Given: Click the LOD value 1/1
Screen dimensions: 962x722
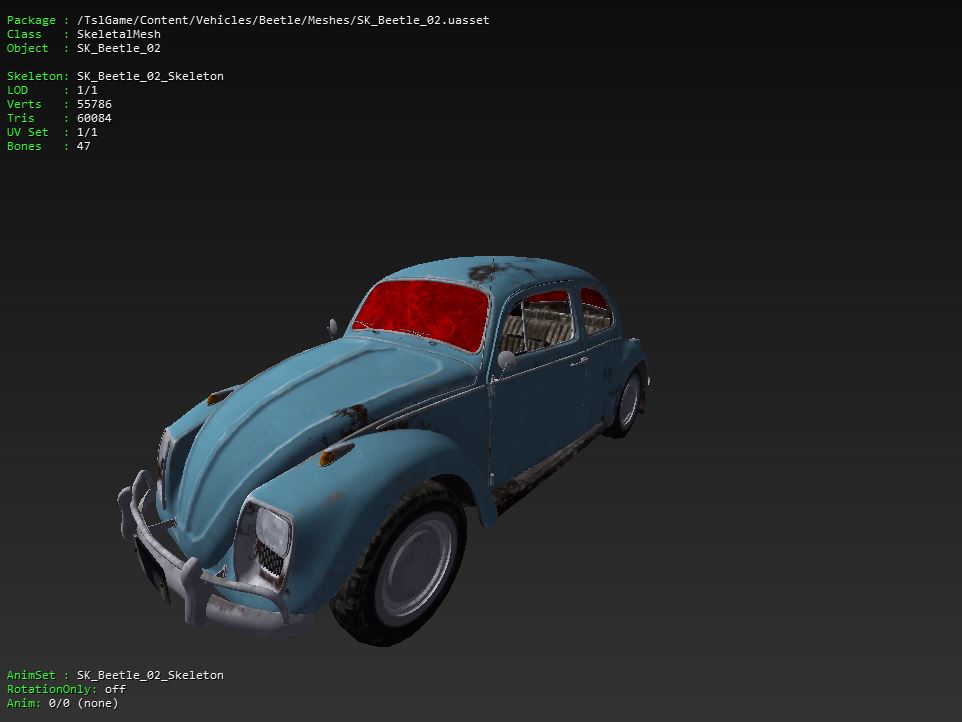Looking at the screenshot, I should coord(87,90).
